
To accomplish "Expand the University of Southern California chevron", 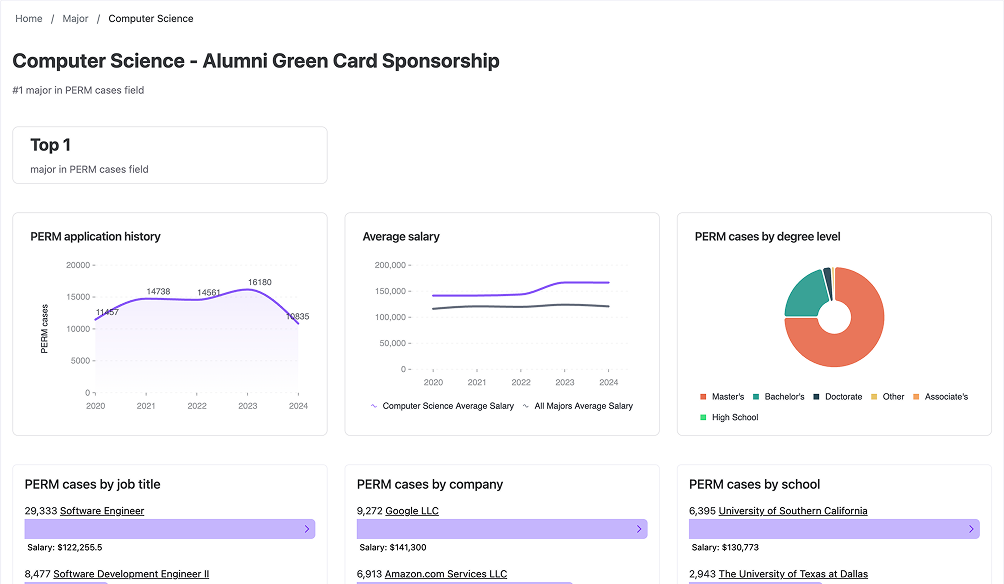I will pos(970,529).
